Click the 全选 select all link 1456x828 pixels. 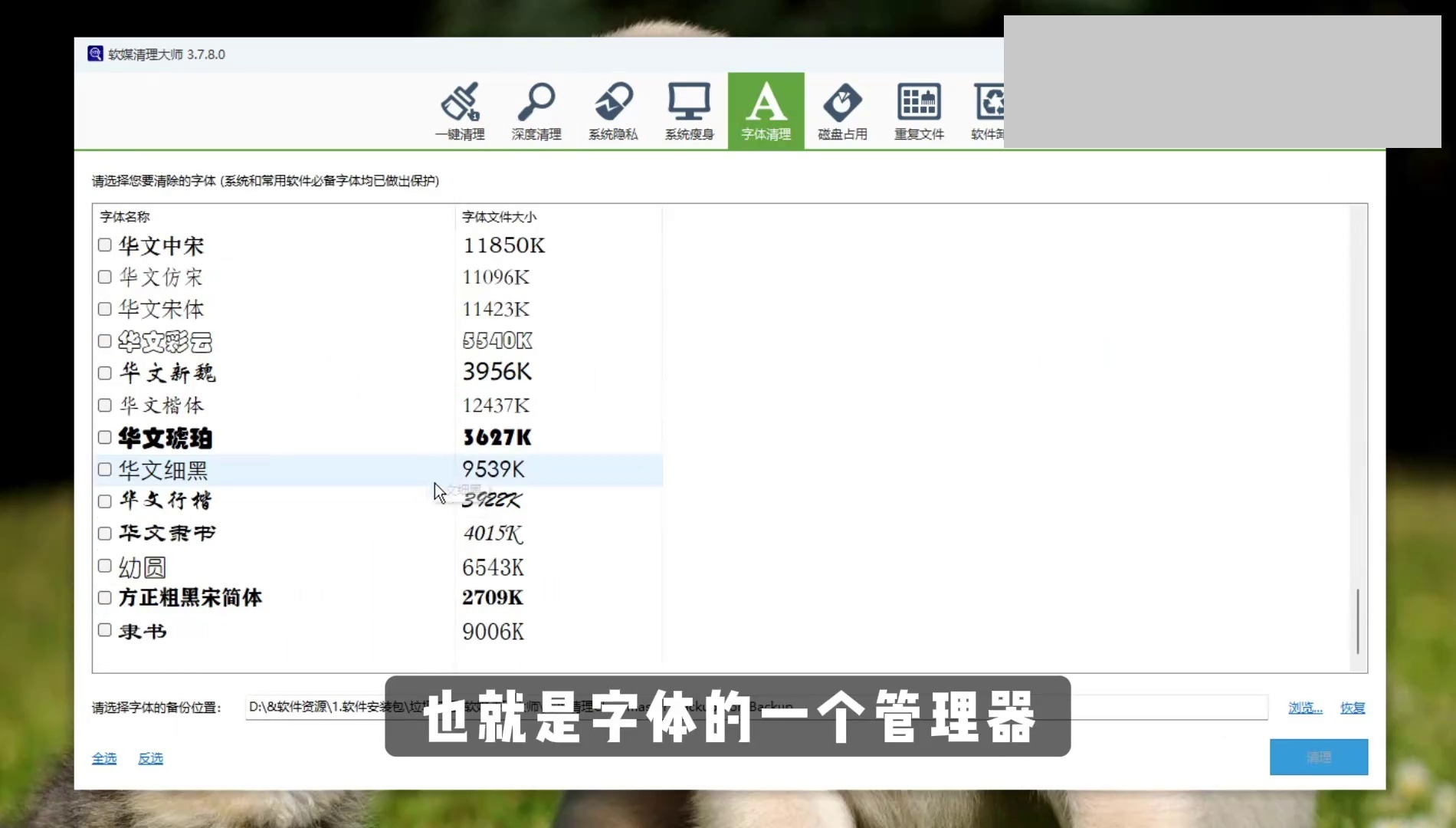(104, 758)
